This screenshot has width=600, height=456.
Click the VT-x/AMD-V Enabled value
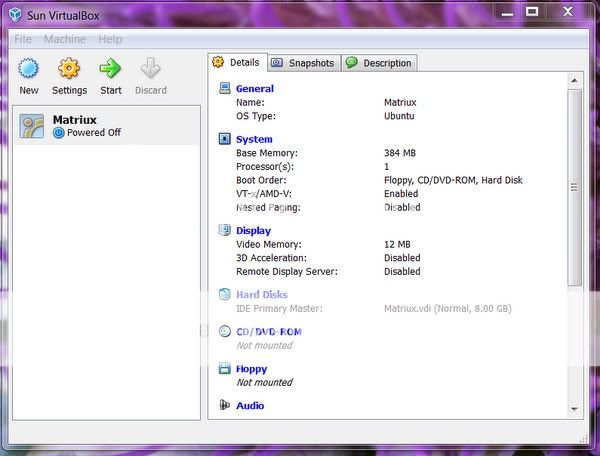coord(401,194)
